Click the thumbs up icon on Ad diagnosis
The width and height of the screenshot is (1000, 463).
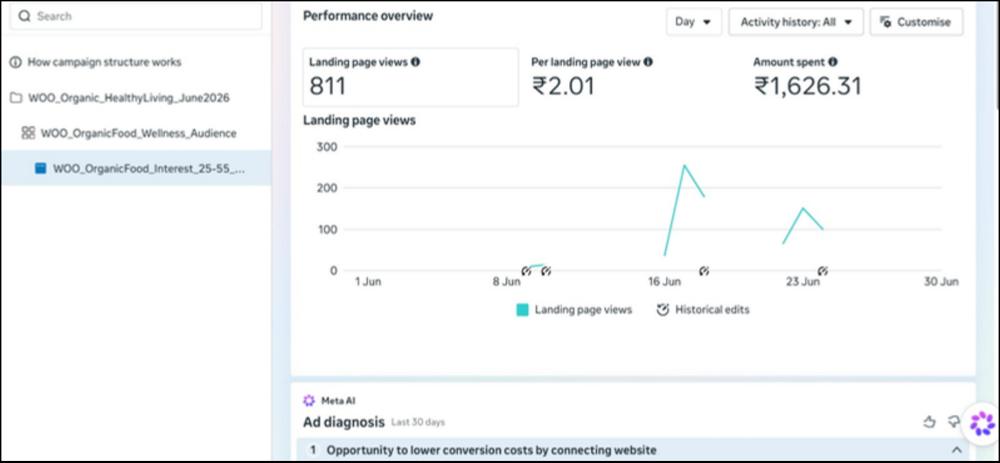929,422
